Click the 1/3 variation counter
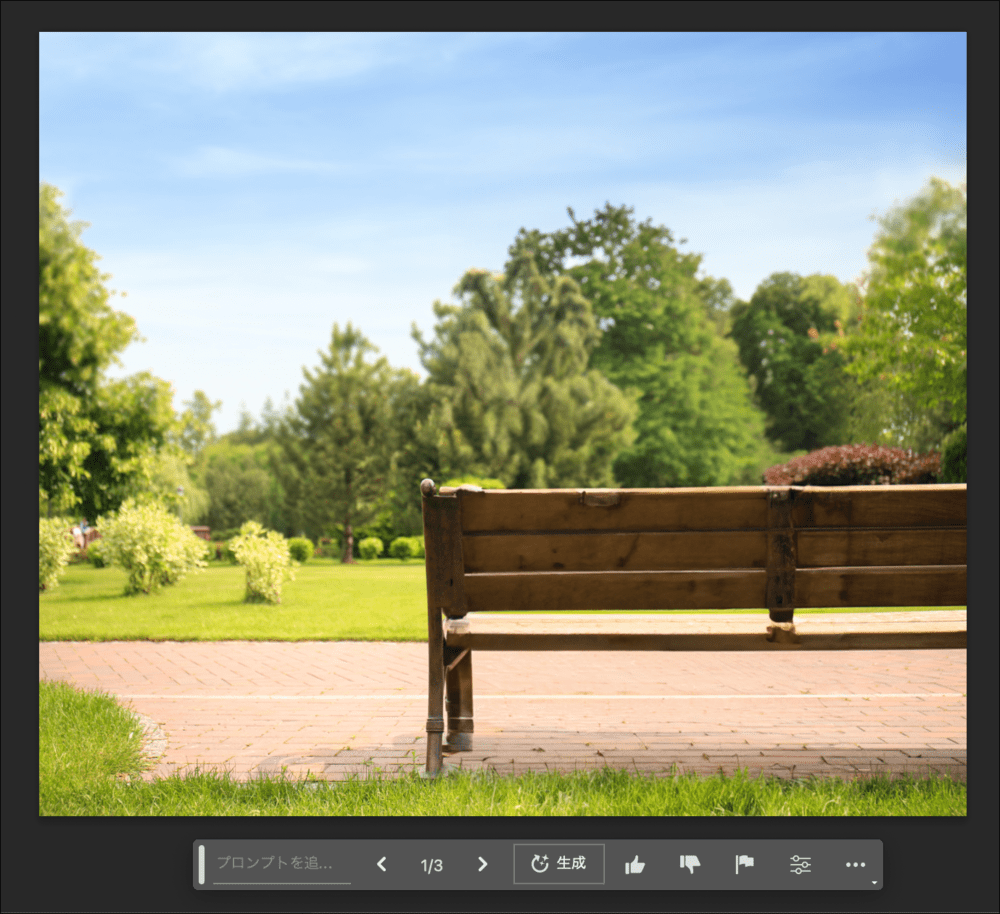Image resolution: width=1000 pixels, height=914 pixels. (432, 866)
